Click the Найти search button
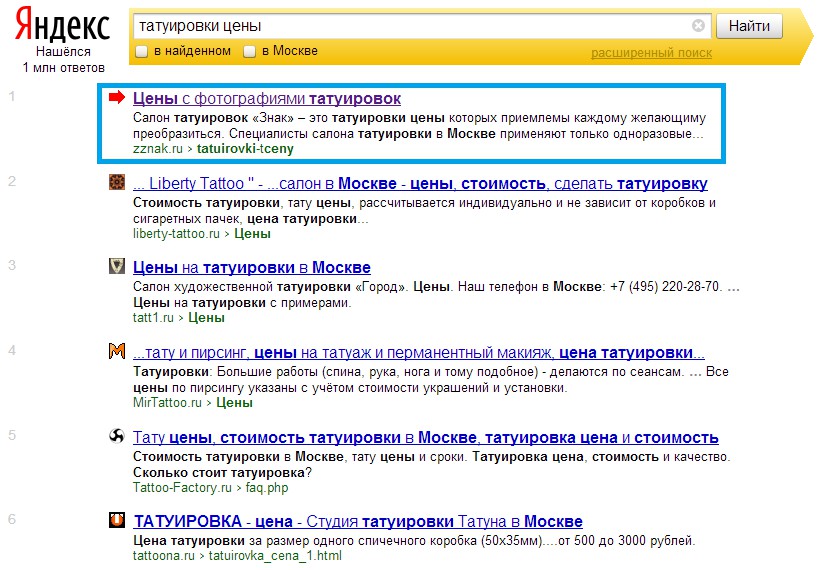Viewport: 818px width, 570px height. [x=749, y=26]
